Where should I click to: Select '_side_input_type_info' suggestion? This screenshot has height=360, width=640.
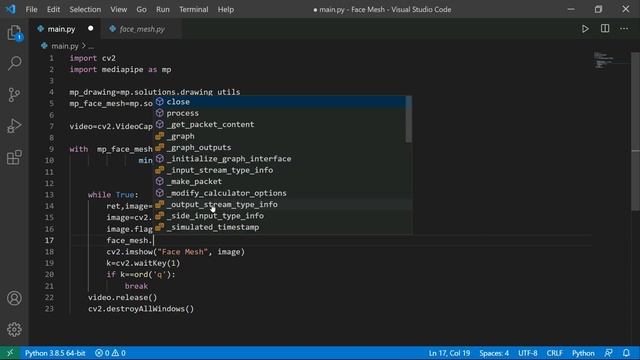[280, 216]
